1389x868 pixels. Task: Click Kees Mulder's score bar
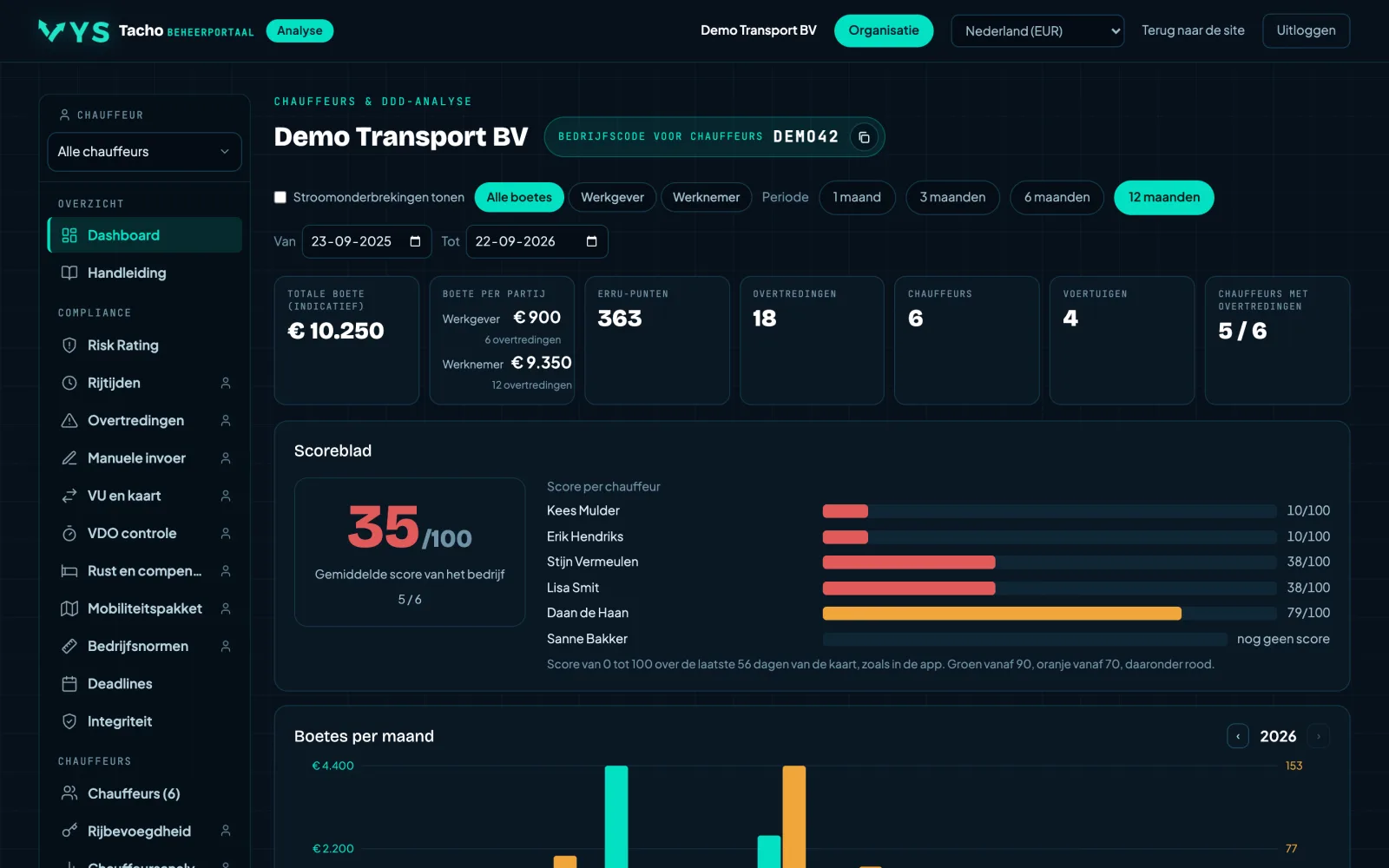1050,511
